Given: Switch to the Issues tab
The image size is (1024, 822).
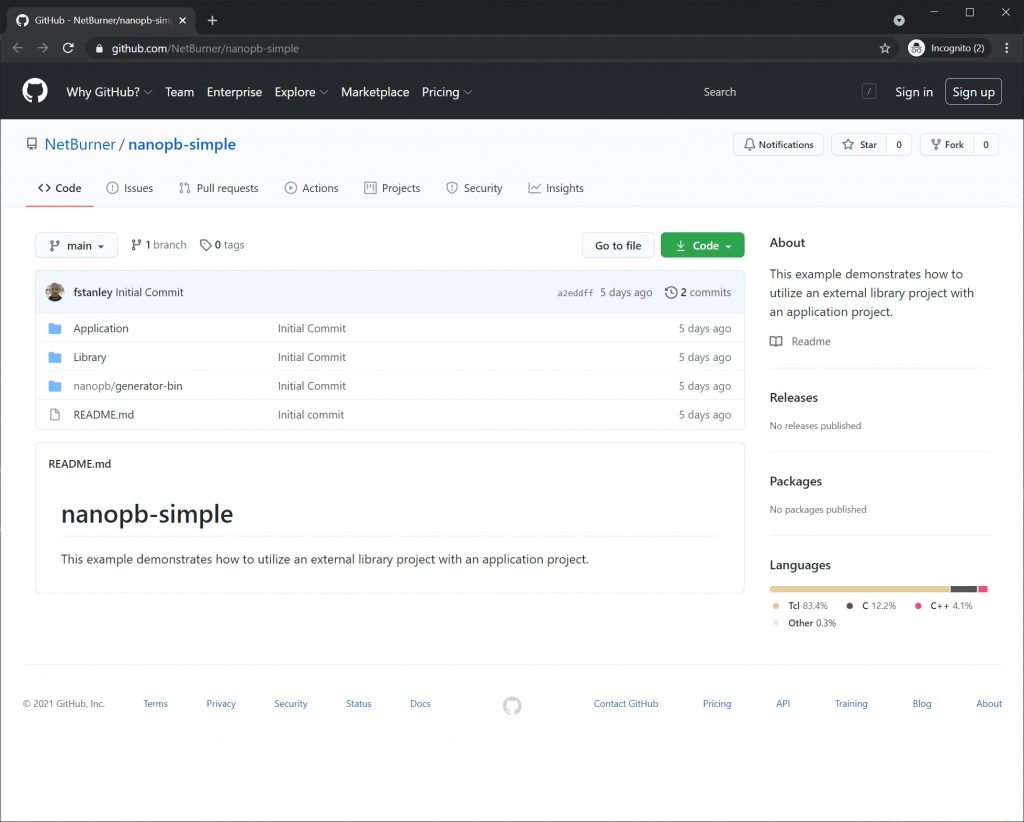Looking at the screenshot, I should (x=130, y=187).
